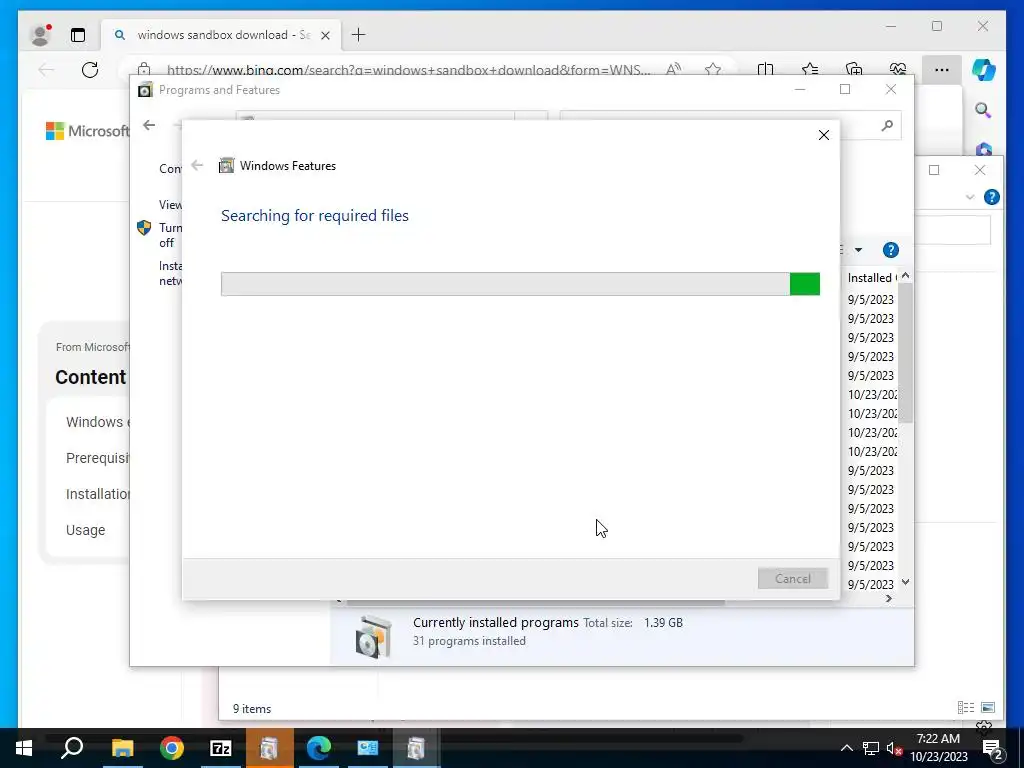
Task: Click the first 10/23 date row
Action: point(872,394)
